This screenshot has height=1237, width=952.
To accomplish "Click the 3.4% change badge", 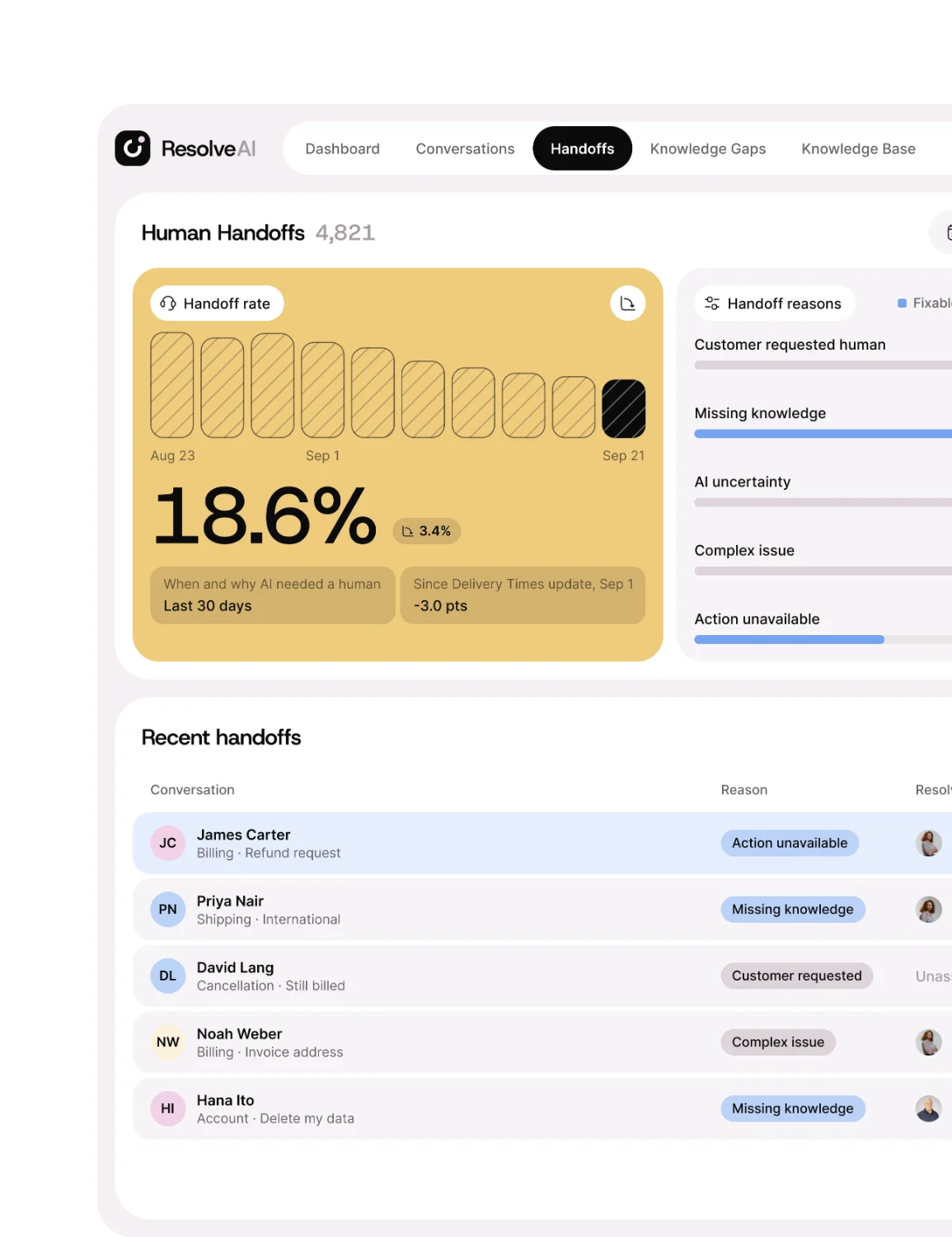I will pyautogui.click(x=426, y=531).
